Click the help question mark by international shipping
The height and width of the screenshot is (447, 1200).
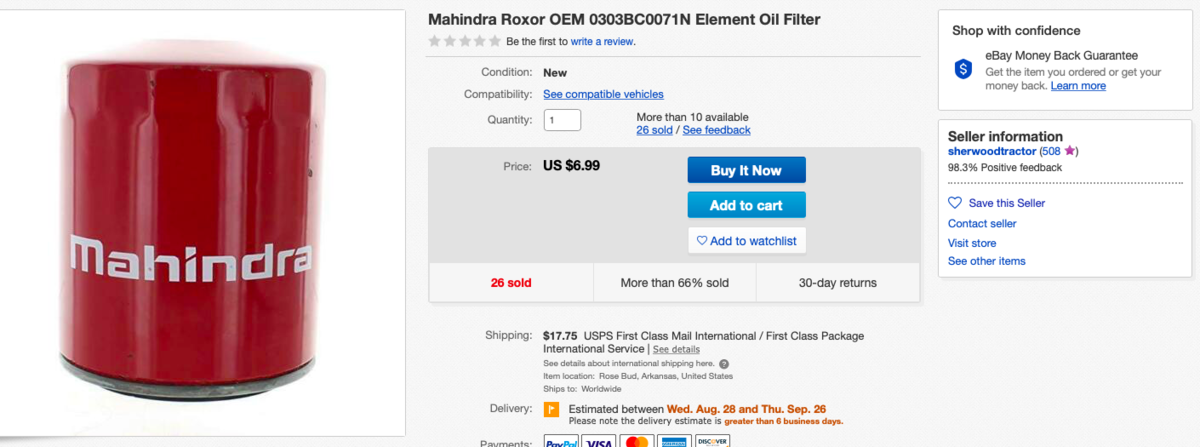(x=724, y=364)
